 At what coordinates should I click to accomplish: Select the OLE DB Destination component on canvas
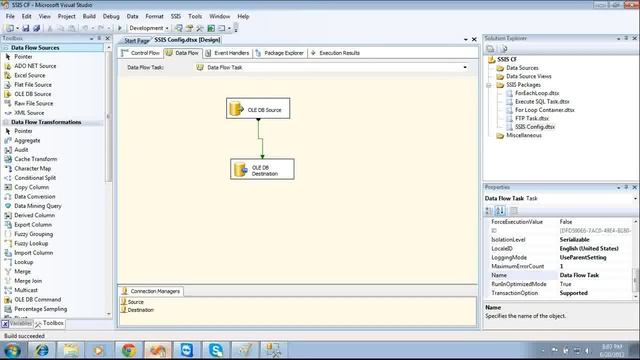[262, 169]
